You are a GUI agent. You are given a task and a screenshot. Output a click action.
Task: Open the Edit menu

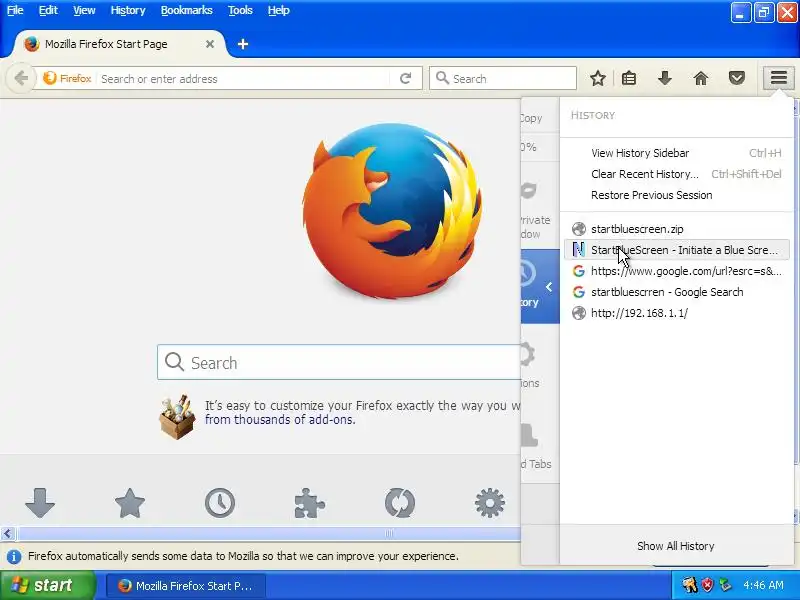tap(48, 10)
